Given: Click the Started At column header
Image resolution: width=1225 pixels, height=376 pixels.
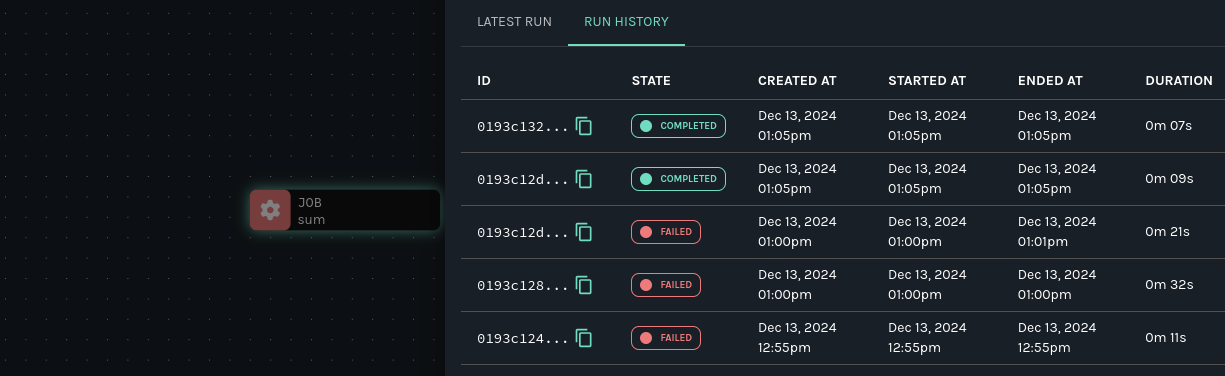Looking at the screenshot, I should (926, 81).
